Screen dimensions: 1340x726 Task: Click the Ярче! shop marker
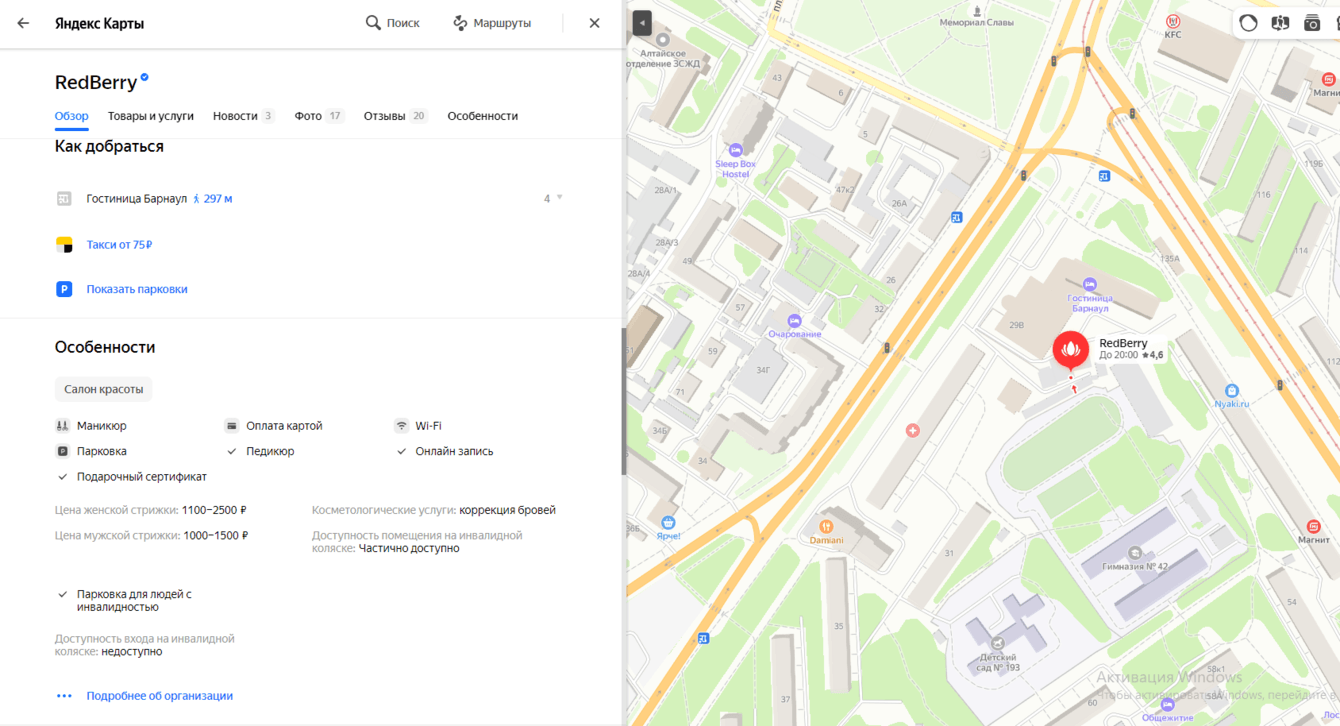(668, 523)
